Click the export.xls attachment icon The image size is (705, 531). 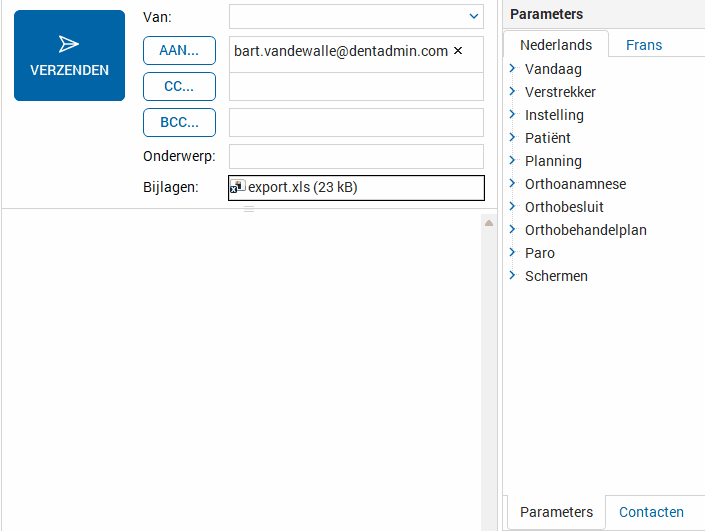(x=237, y=187)
